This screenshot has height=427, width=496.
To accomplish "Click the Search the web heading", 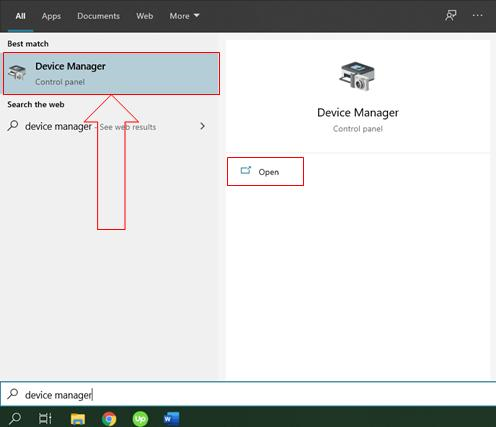I will pyautogui.click(x=36, y=104).
